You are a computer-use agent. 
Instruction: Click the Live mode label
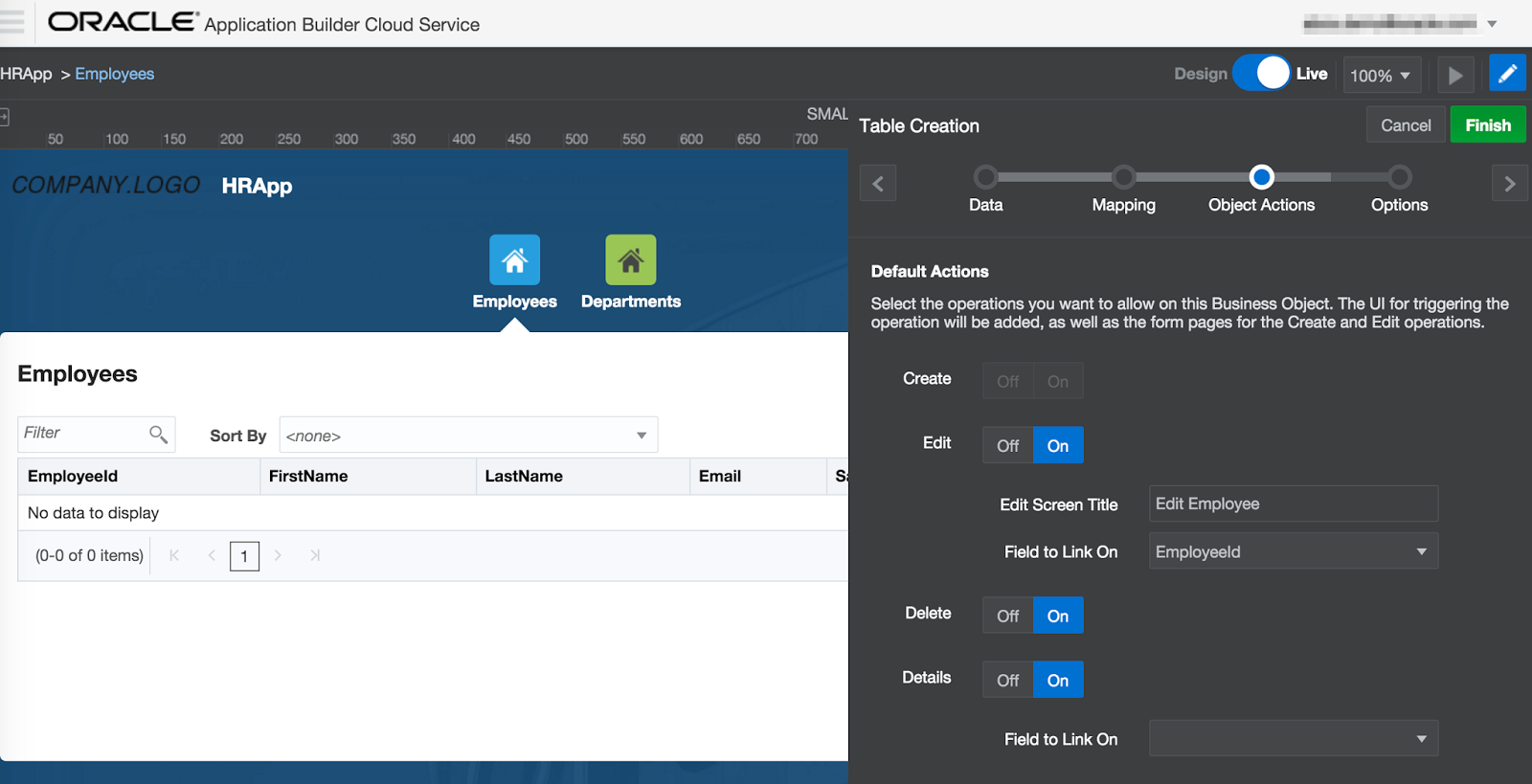[1312, 74]
